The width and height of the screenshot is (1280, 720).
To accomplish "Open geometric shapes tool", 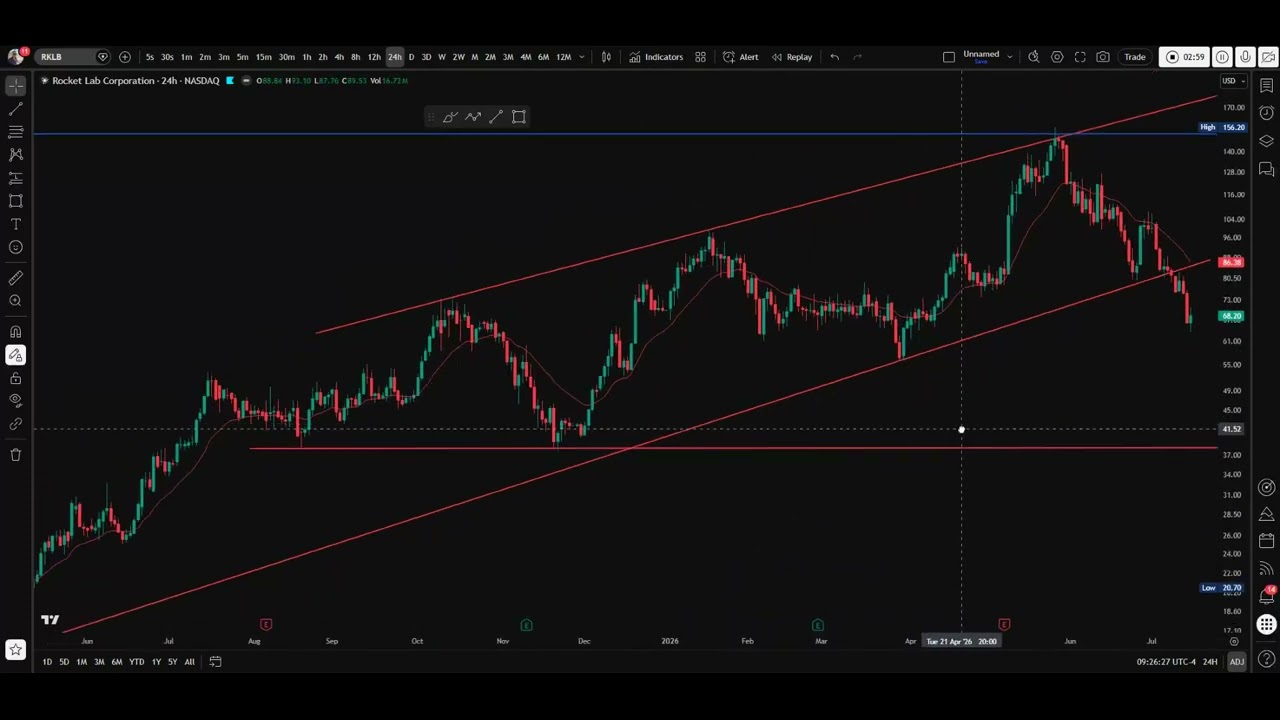I will 16,201.
